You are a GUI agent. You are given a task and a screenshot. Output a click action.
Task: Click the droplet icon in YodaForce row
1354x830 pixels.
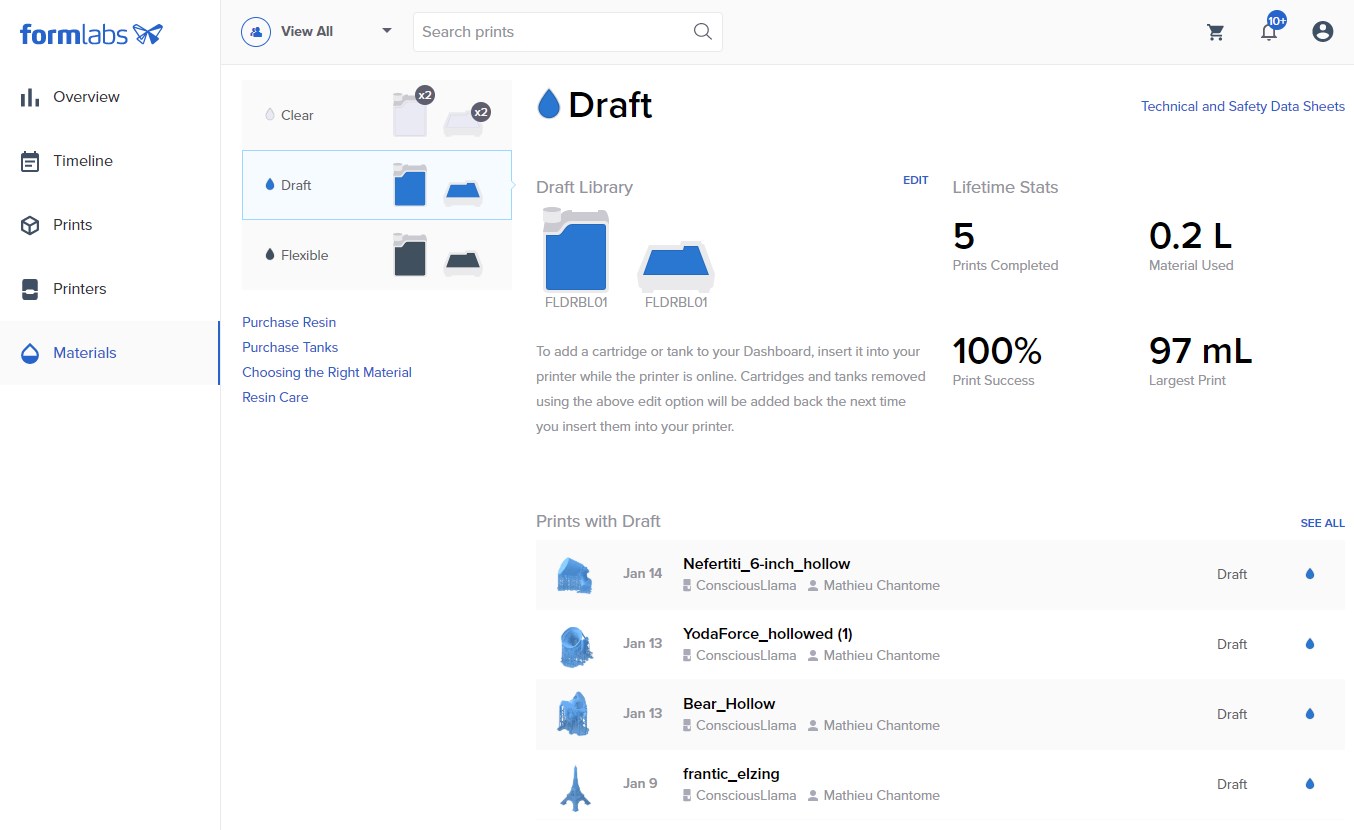click(x=1310, y=644)
